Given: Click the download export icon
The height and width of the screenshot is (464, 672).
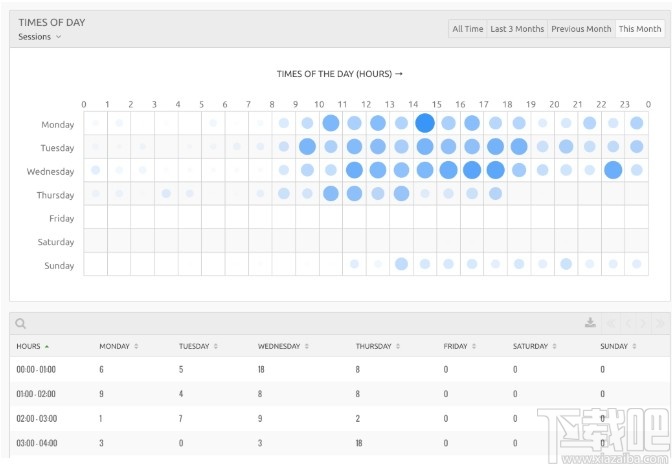Looking at the screenshot, I should [590, 323].
